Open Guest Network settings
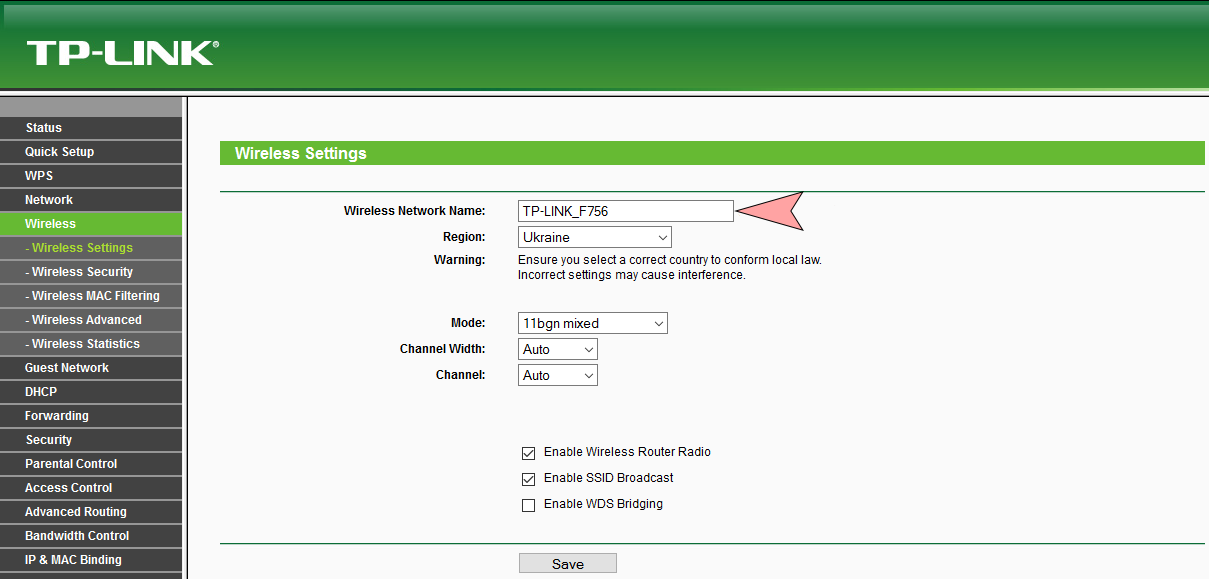Image resolution: width=1209 pixels, height=579 pixels. [x=66, y=367]
